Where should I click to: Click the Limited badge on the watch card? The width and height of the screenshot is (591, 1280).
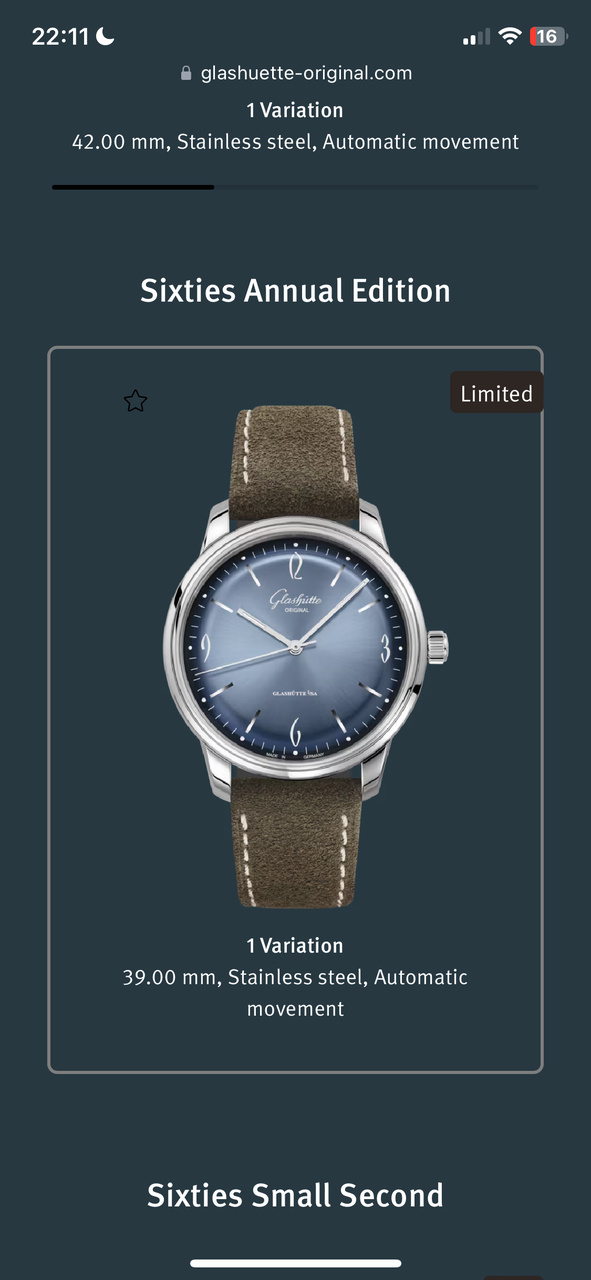coord(496,393)
